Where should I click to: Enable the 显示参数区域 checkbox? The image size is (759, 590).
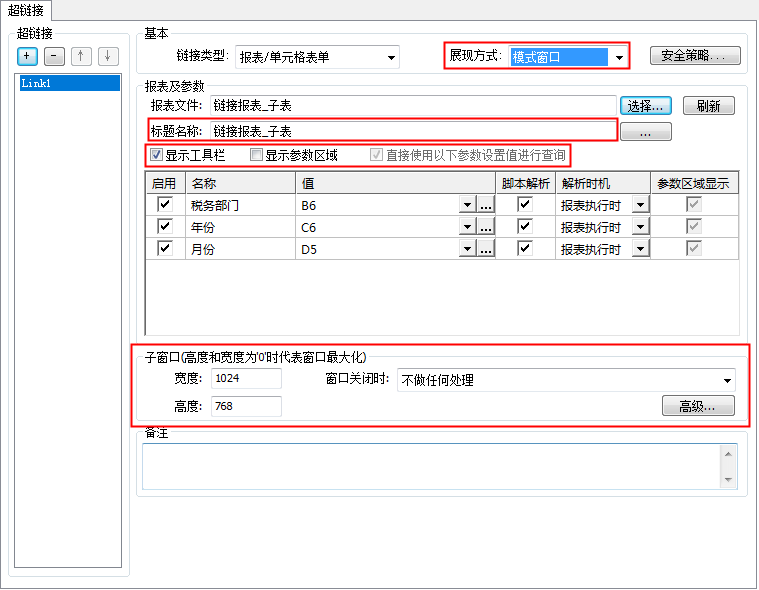pos(257,156)
